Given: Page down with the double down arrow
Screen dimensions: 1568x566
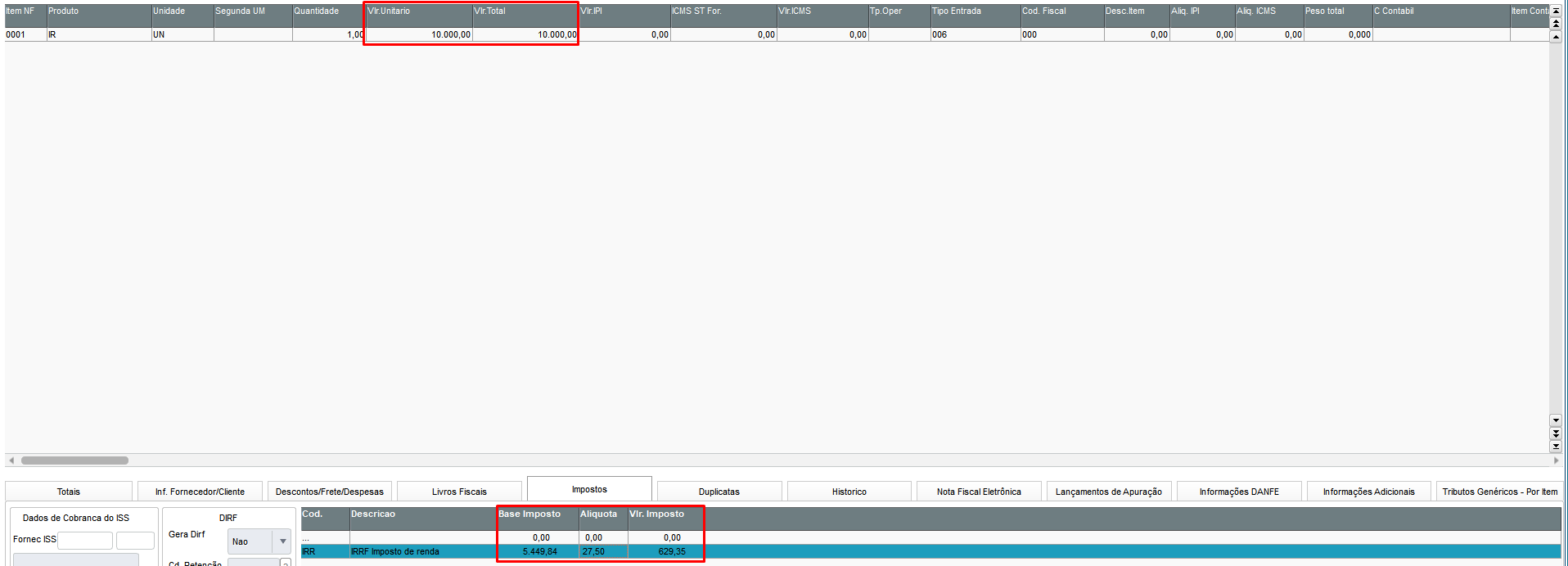Looking at the screenshot, I should point(1556,433).
